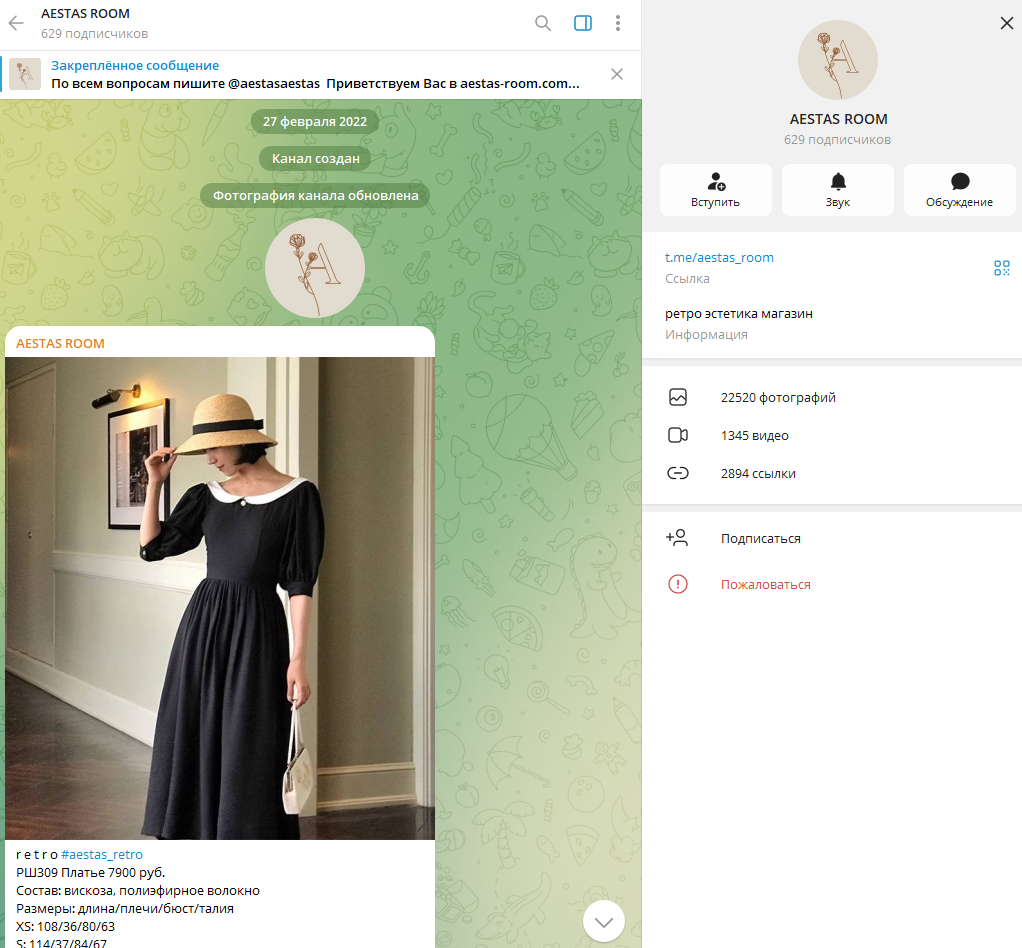Click the channel avatar in info panel

coord(838,60)
